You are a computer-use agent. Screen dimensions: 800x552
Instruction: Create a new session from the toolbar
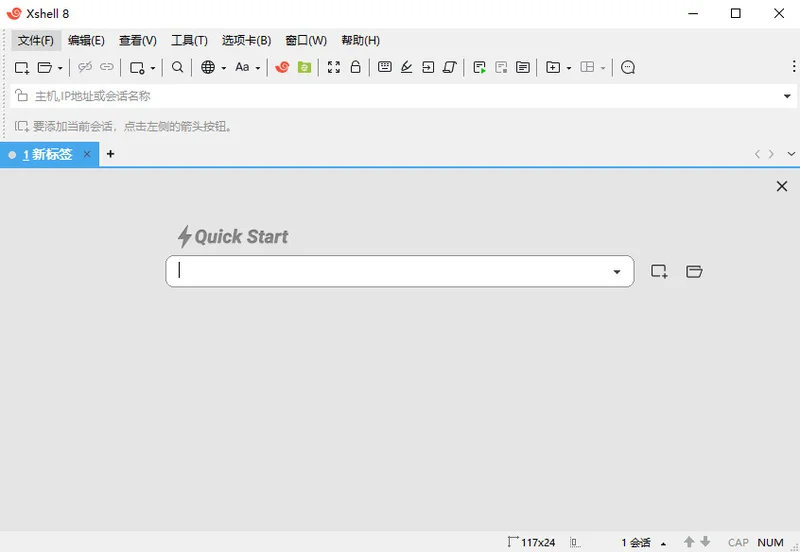pyautogui.click(x=22, y=67)
